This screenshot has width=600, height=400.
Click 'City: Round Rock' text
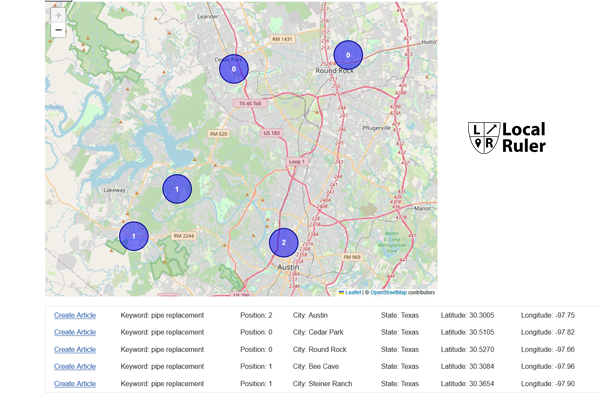tap(320, 349)
